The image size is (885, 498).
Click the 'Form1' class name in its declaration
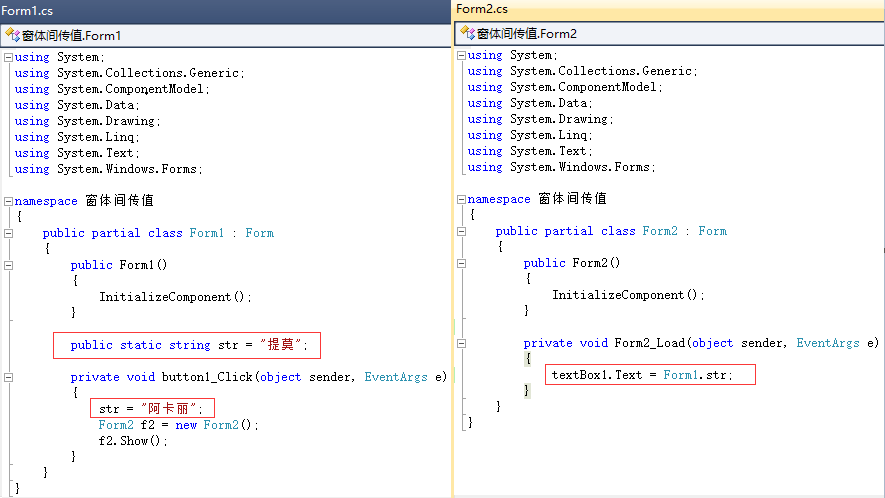tap(207, 233)
